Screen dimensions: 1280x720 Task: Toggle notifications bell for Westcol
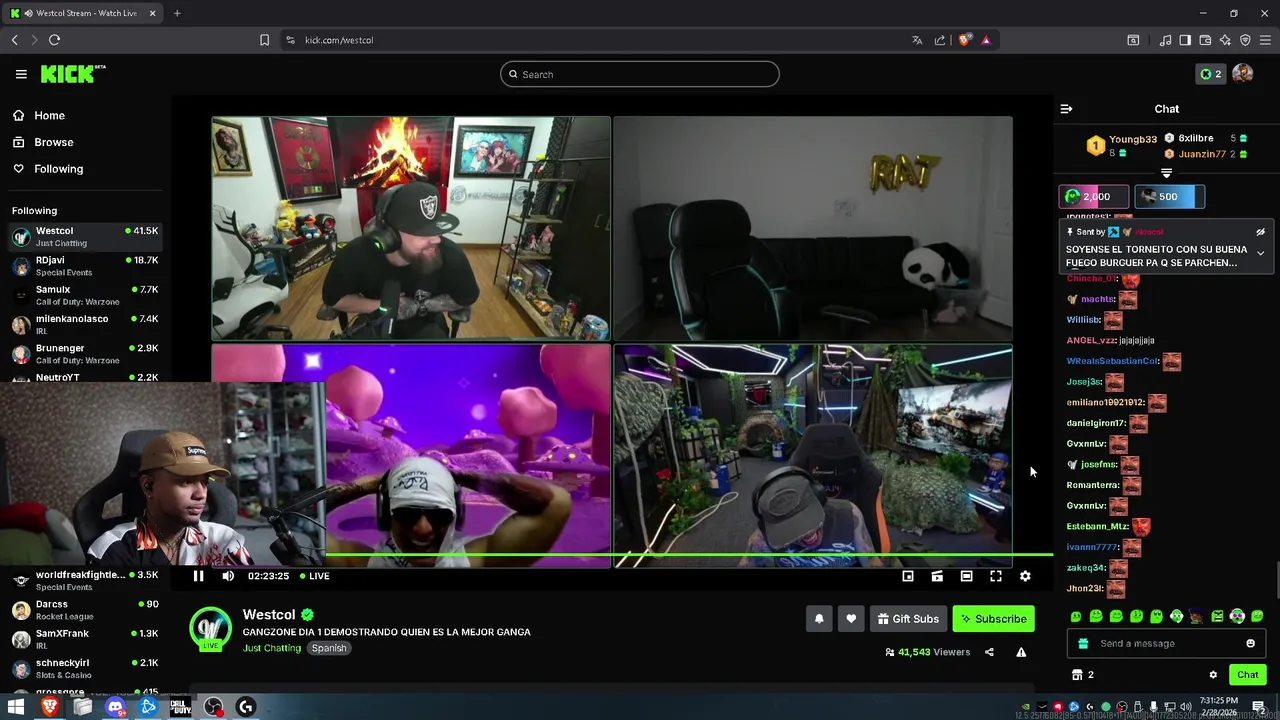coord(819,619)
